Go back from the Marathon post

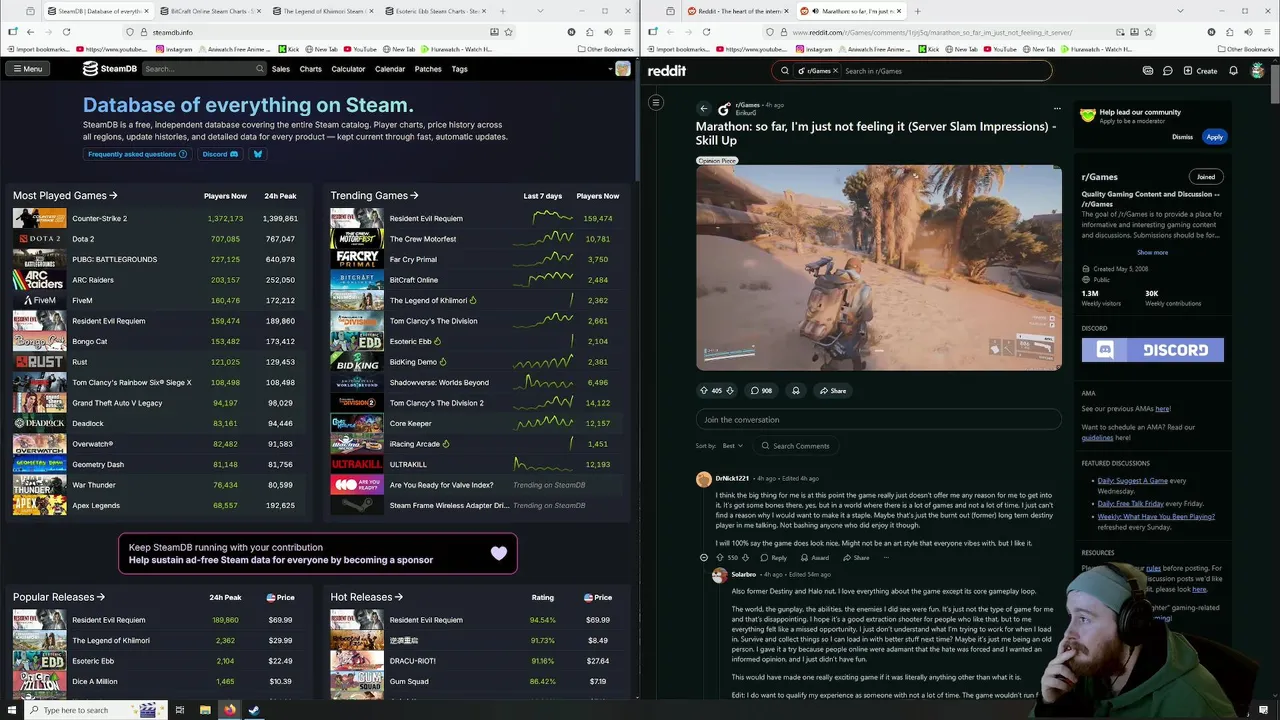[x=704, y=108]
